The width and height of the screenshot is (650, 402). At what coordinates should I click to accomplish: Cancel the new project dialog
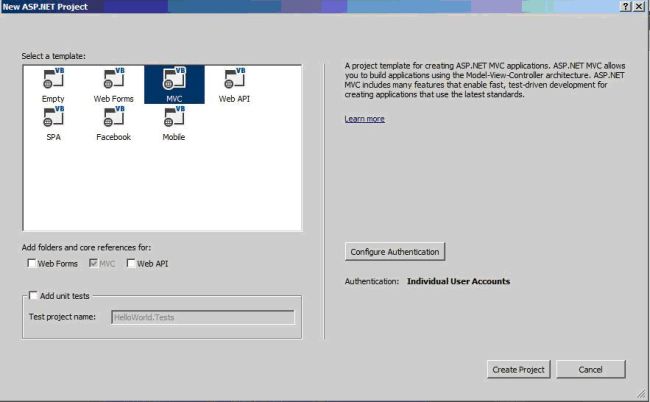[x=590, y=369]
